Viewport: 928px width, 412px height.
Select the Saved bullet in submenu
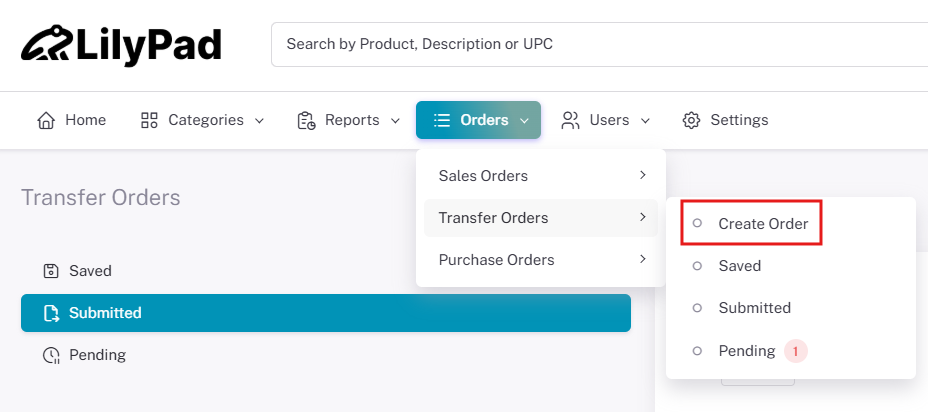pyautogui.click(x=697, y=266)
